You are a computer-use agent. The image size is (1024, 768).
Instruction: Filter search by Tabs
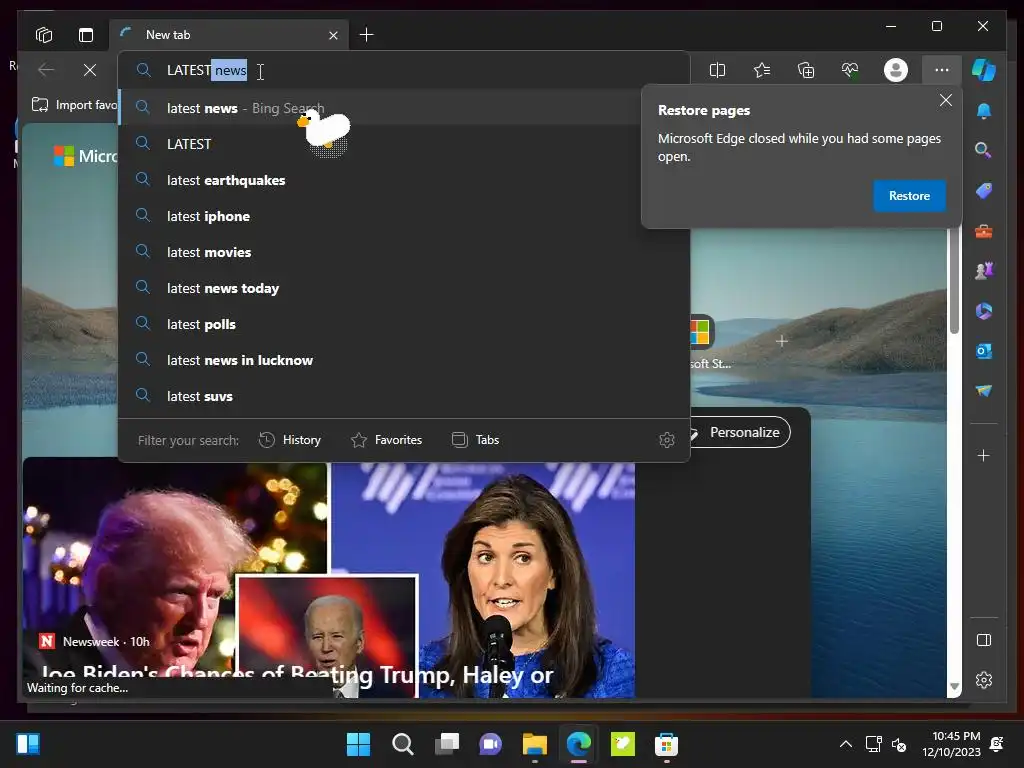pos(475,440)
